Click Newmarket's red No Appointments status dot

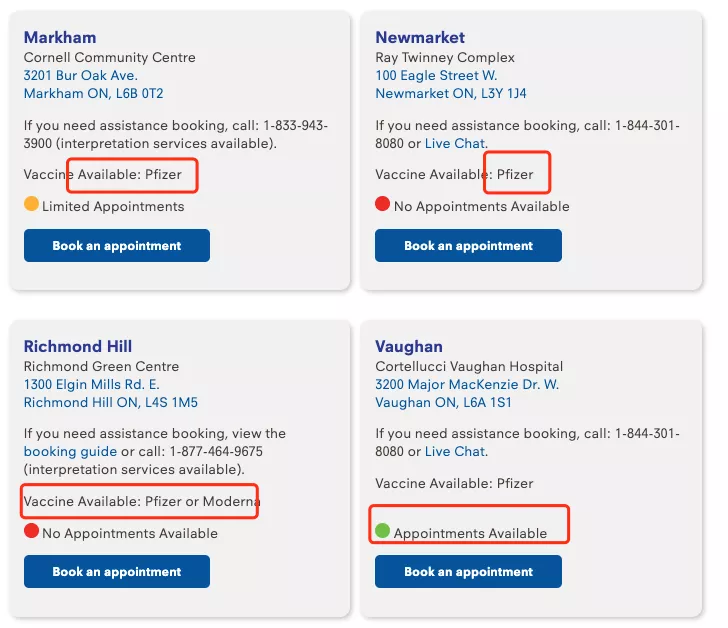(x=383, y=204)
